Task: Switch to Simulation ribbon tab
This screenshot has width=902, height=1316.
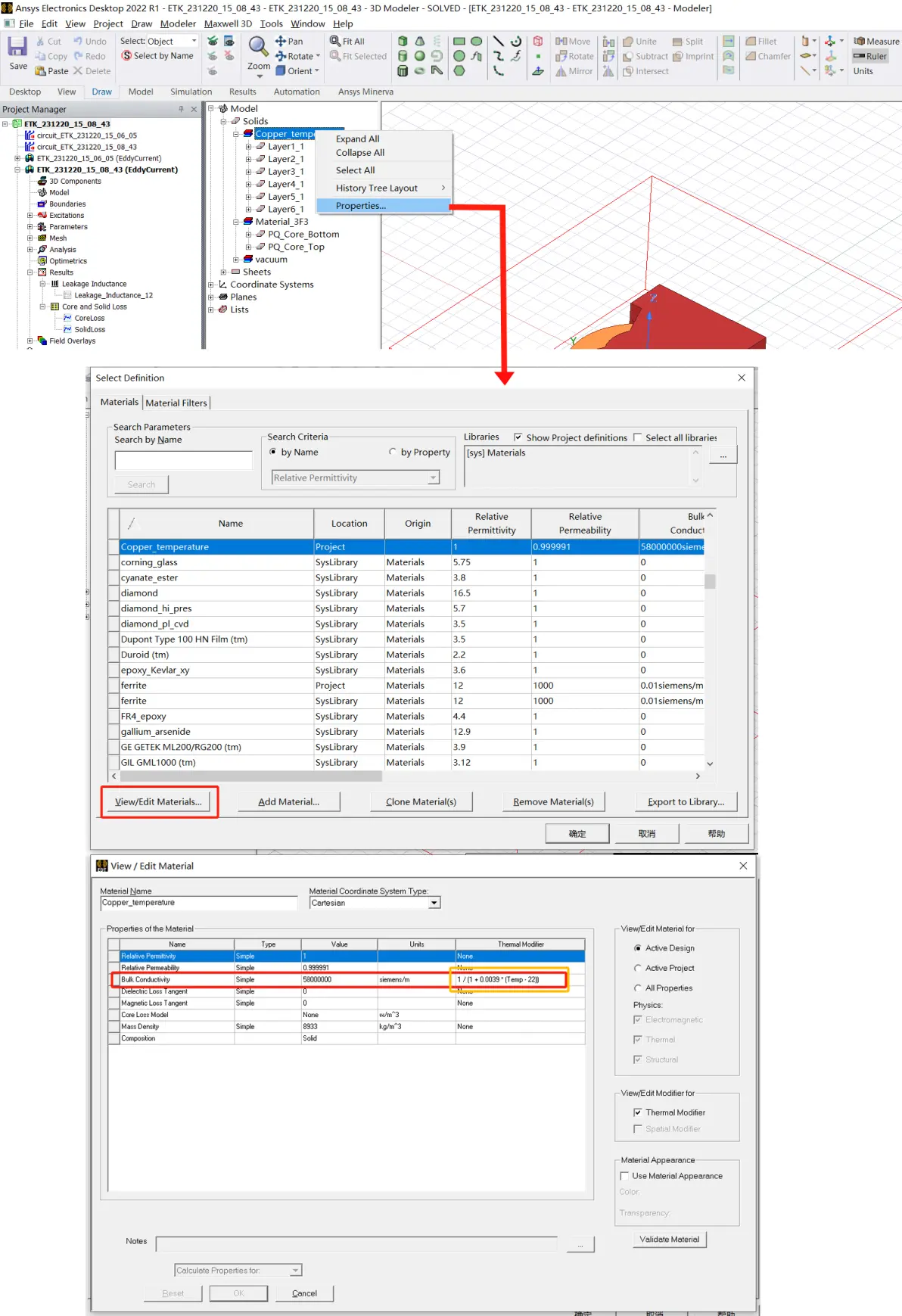Action: [191, 92]
